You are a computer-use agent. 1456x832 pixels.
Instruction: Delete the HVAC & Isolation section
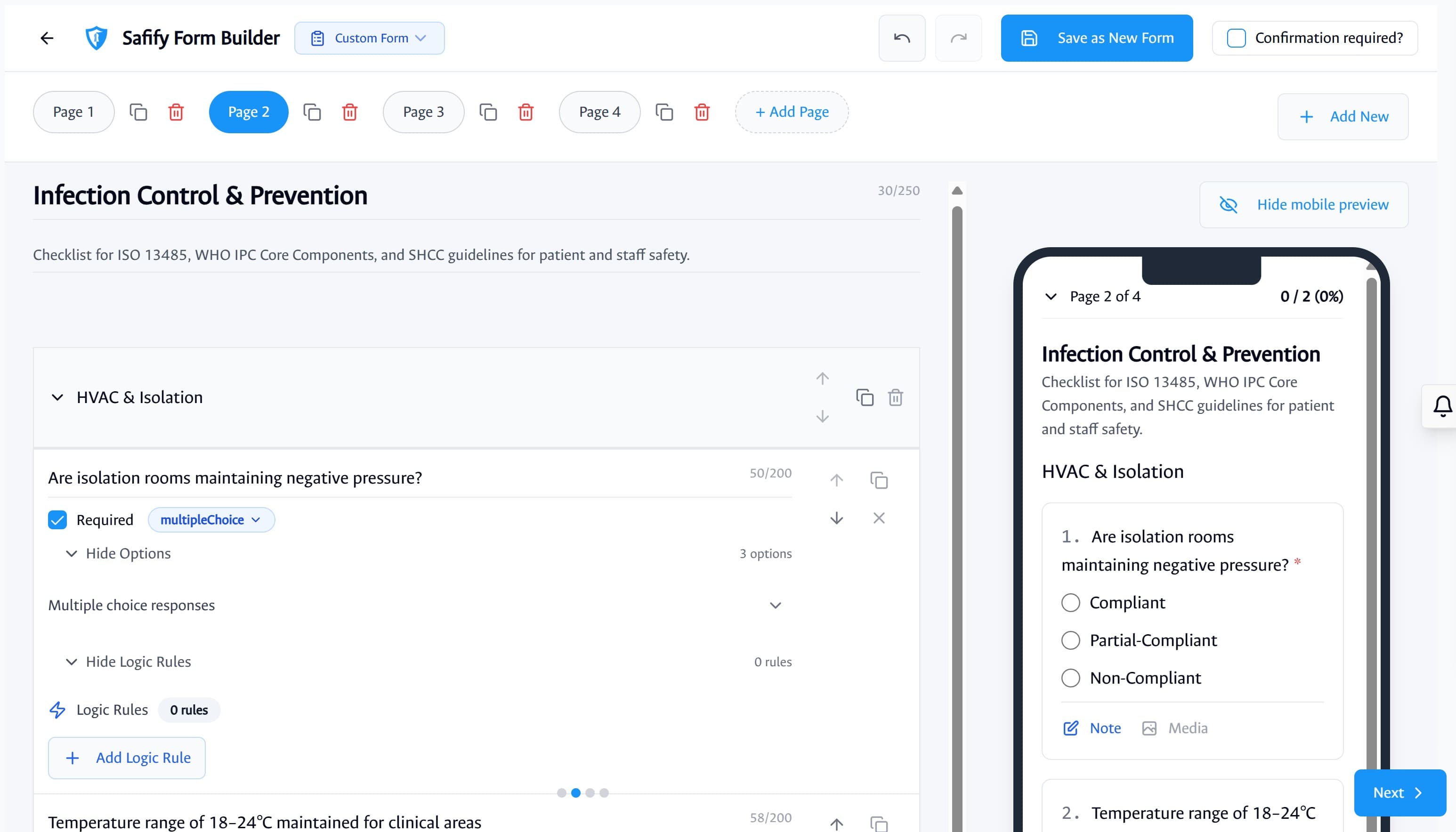tap(895, 397)
